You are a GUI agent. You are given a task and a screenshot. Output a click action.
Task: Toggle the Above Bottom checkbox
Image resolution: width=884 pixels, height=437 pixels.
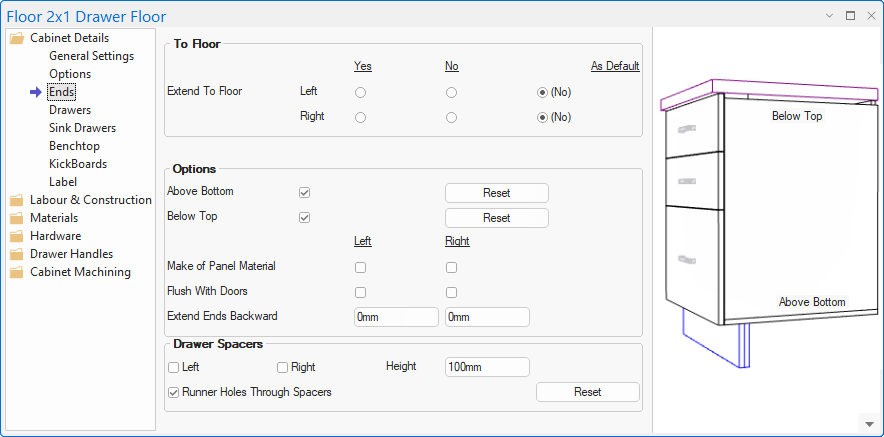pos(305,192)
